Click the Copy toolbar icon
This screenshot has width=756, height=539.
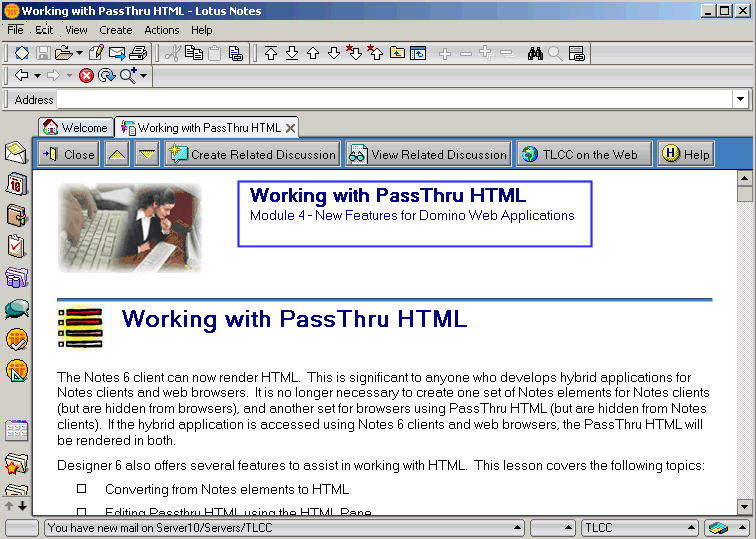(194, 53)
